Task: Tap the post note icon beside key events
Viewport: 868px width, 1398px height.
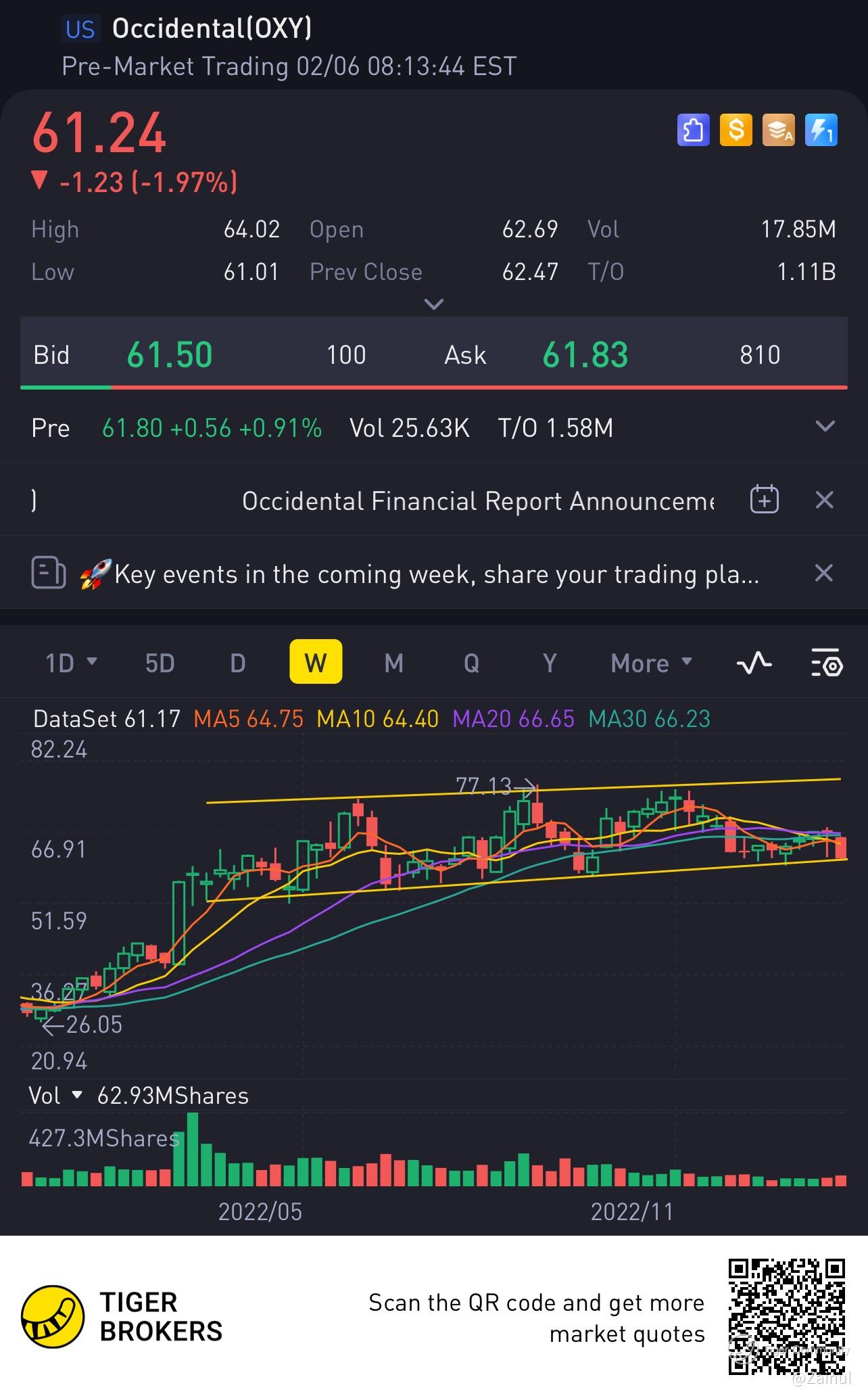Action: click(48, 574)
